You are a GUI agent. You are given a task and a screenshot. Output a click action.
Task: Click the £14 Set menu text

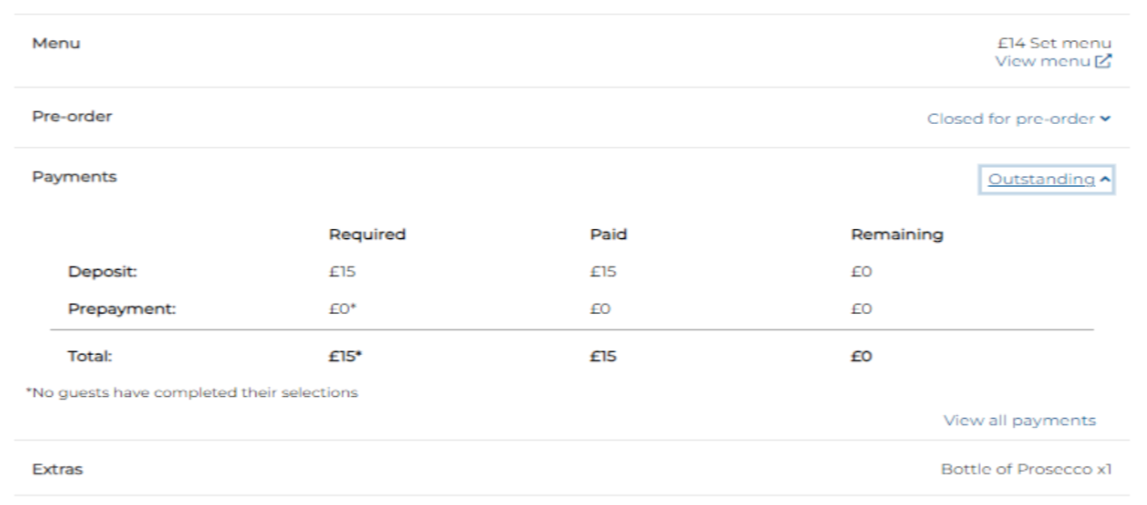1054,44
